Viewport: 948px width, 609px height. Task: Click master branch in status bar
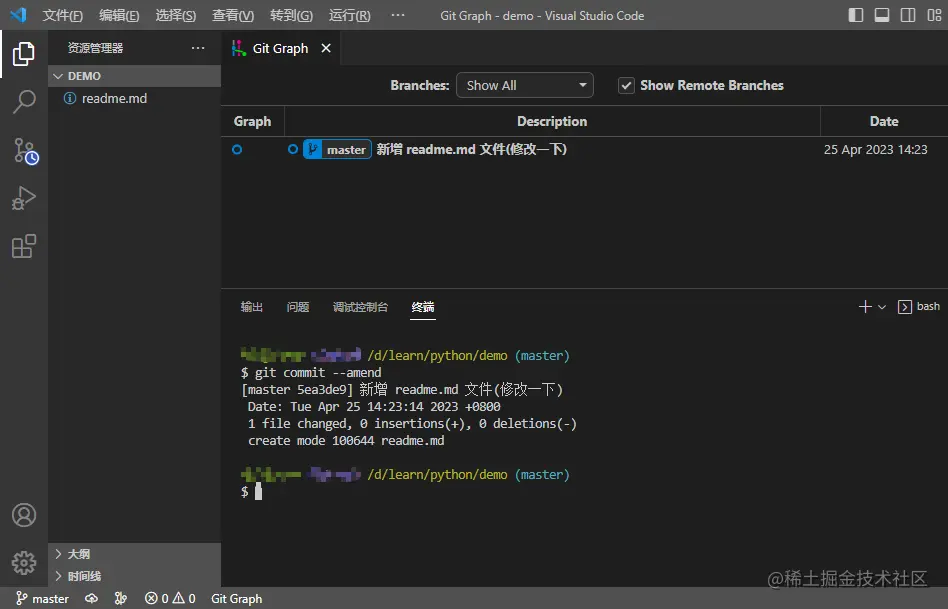click(42, 599)
